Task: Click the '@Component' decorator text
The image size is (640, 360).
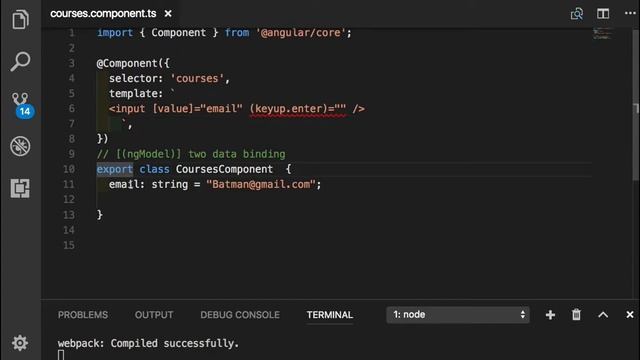Action: point(127,63)
